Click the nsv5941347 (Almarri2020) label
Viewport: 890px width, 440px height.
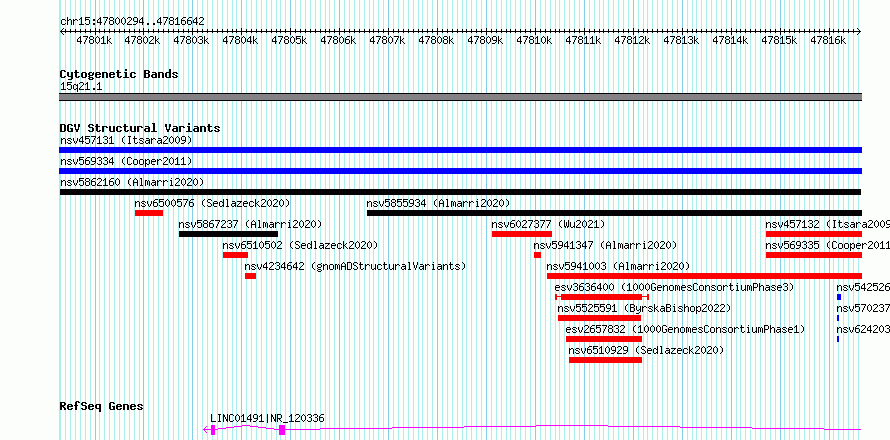pos(605,245)
